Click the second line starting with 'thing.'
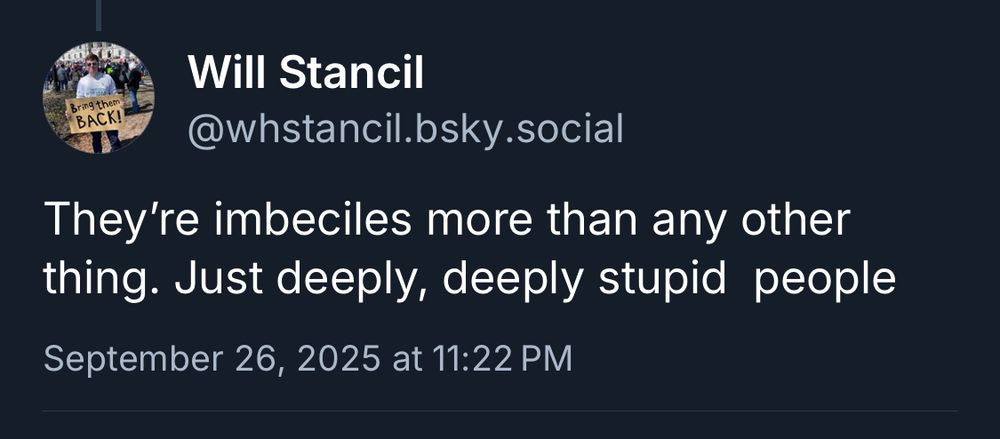 pos(469,280)
